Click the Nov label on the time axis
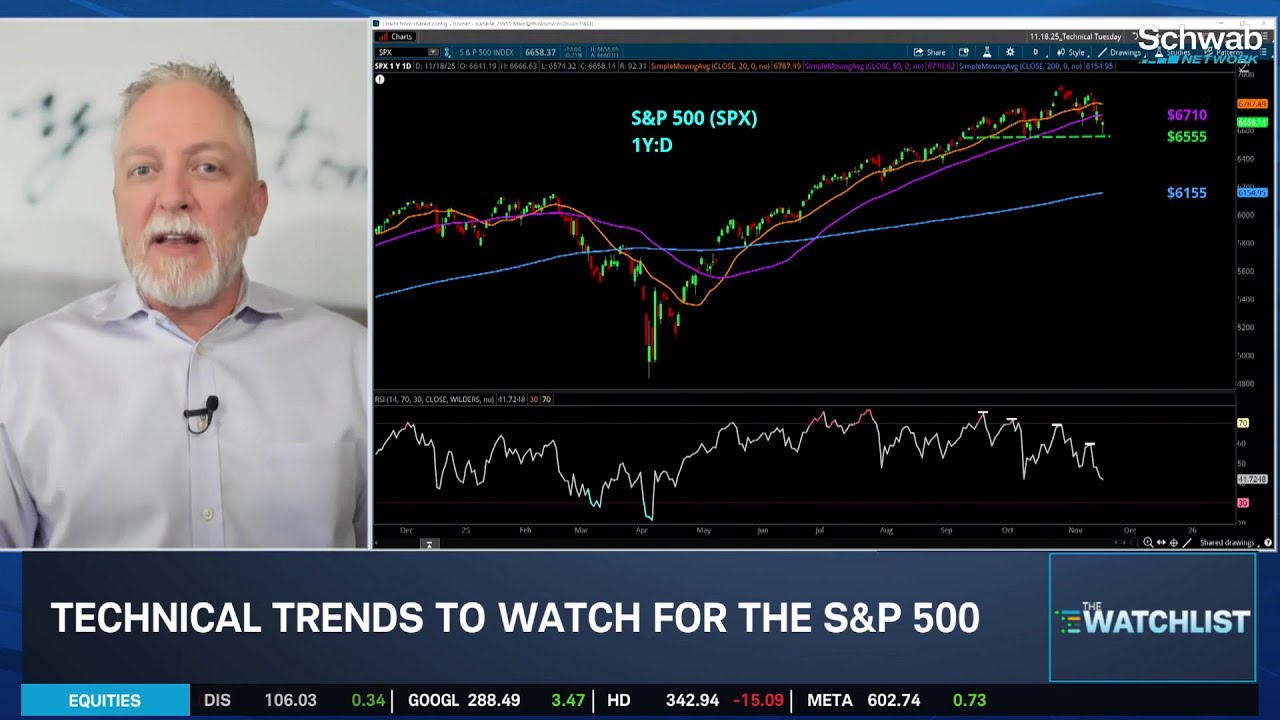1280x720 pixels. [1076, 530]
